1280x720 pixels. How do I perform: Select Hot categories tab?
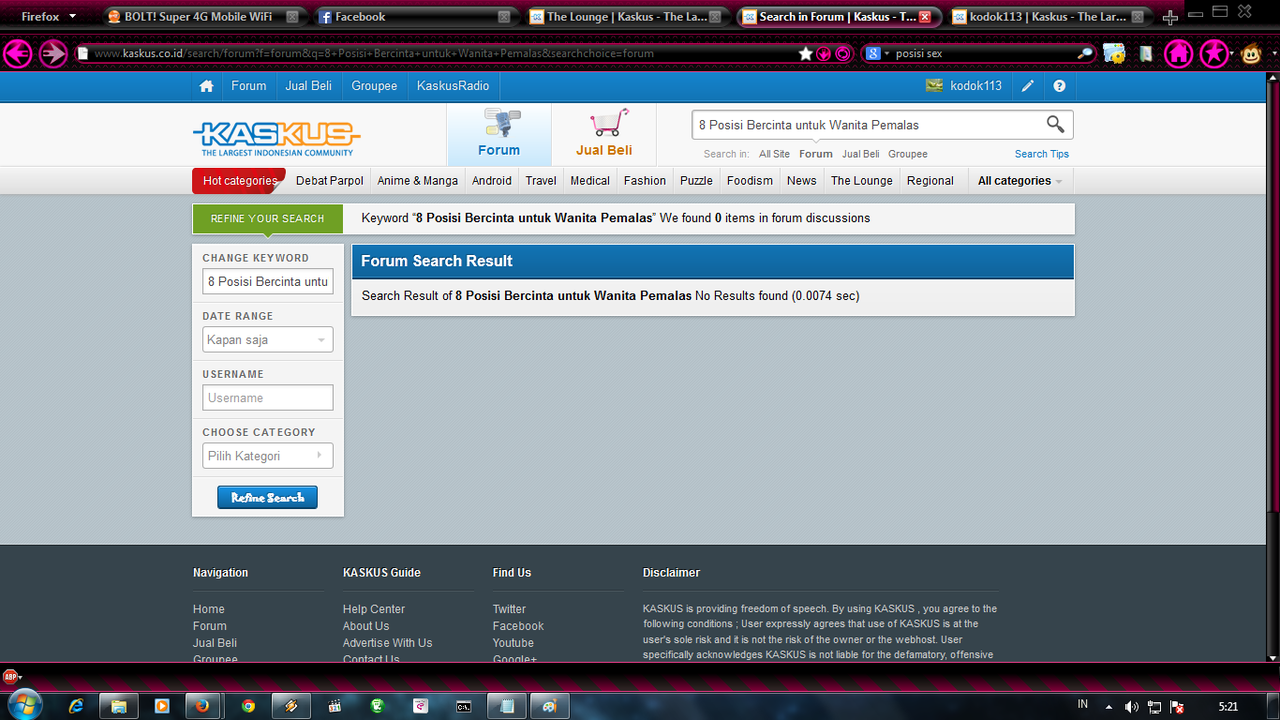(x=239, y=181)
